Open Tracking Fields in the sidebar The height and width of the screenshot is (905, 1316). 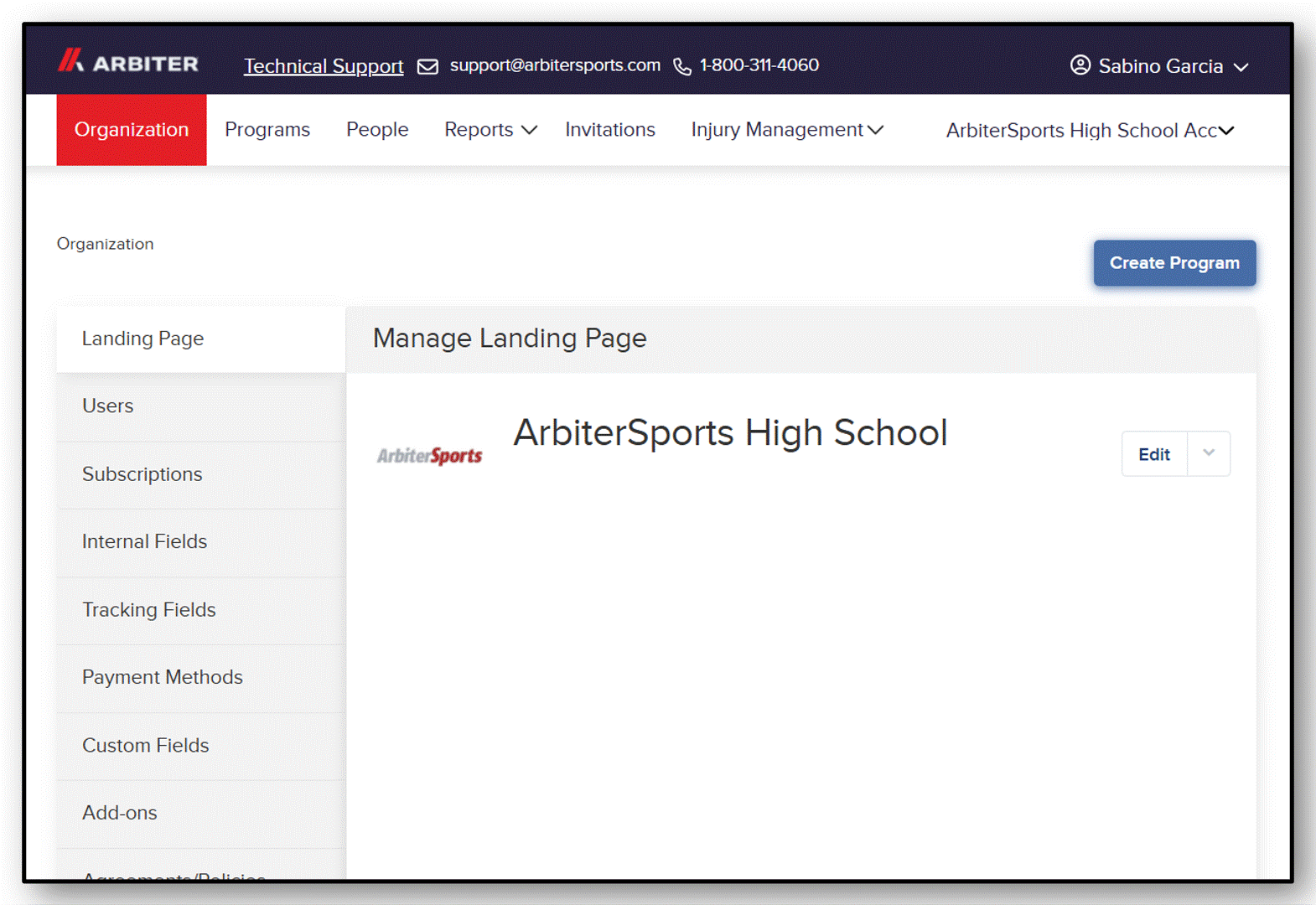(201, 610)
